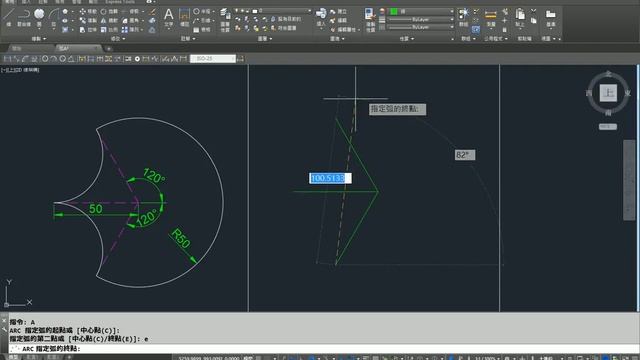Viewport: 640px width, 360px height.
Task: Expand the Block panel title
Action: [x=337, y=39]
